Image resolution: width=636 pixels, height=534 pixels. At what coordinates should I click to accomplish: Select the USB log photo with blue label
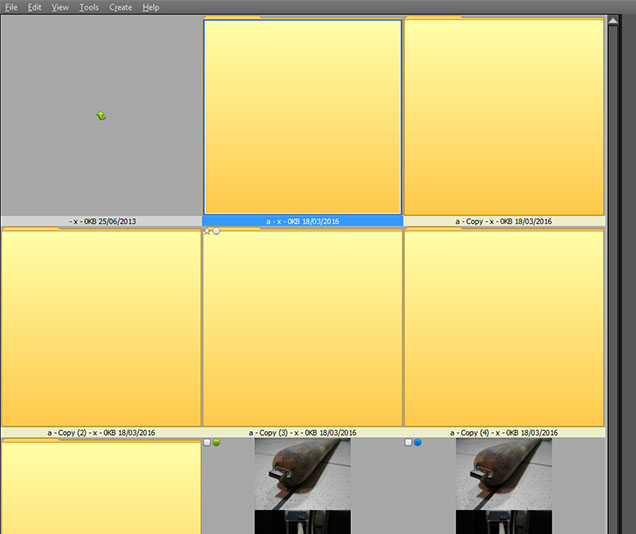click(504, 486)
